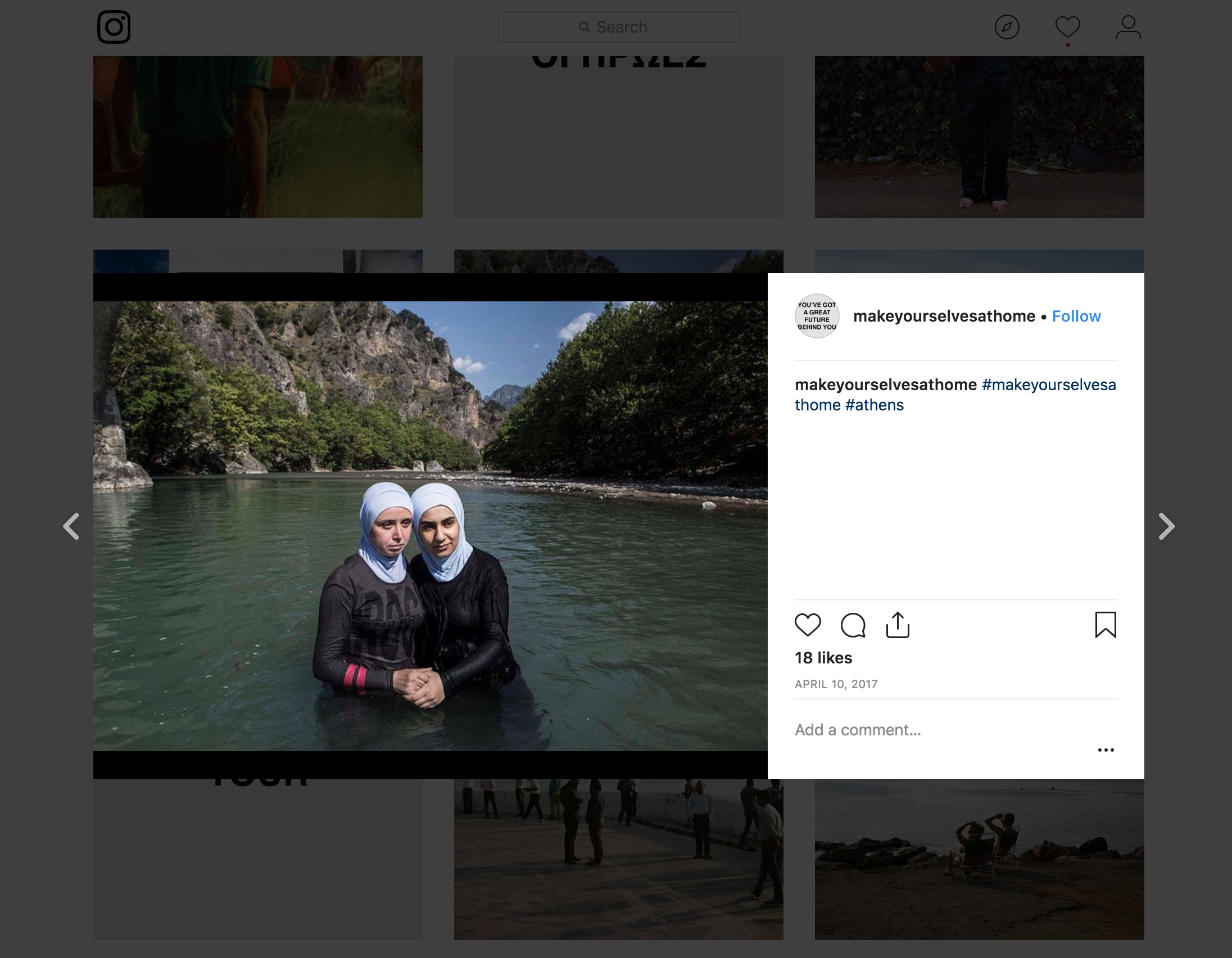
Task: Open the men standing on pavement thumbnail
Action: tap(618, 859)
